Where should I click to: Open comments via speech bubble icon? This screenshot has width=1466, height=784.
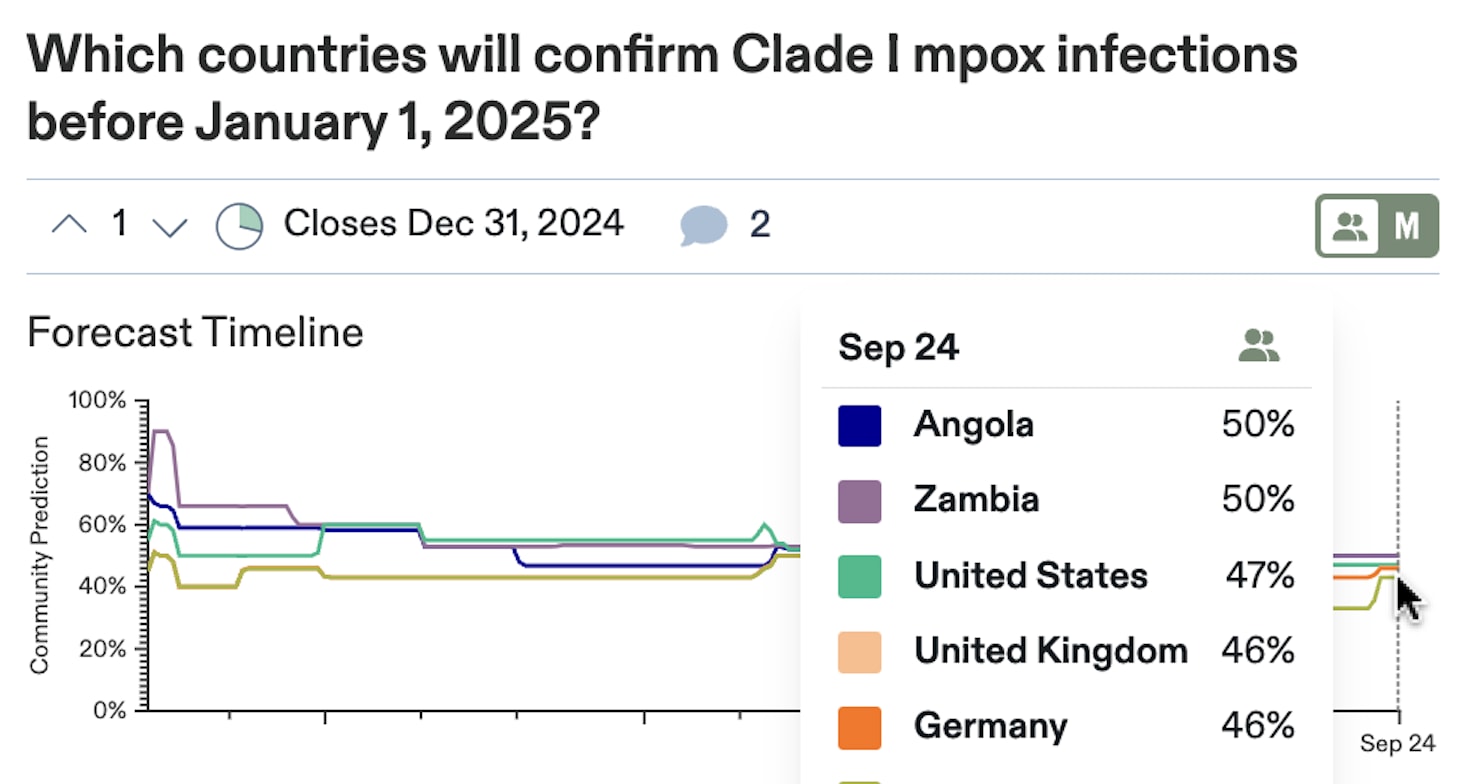coord(703,225)
